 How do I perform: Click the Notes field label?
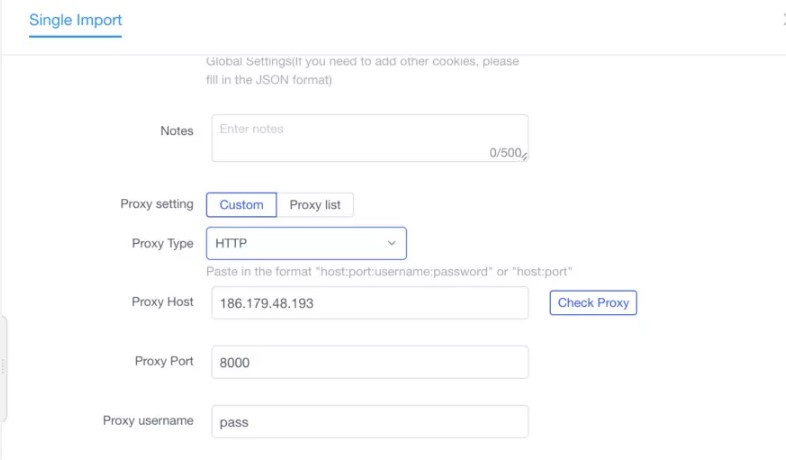[x=176, y=131]
